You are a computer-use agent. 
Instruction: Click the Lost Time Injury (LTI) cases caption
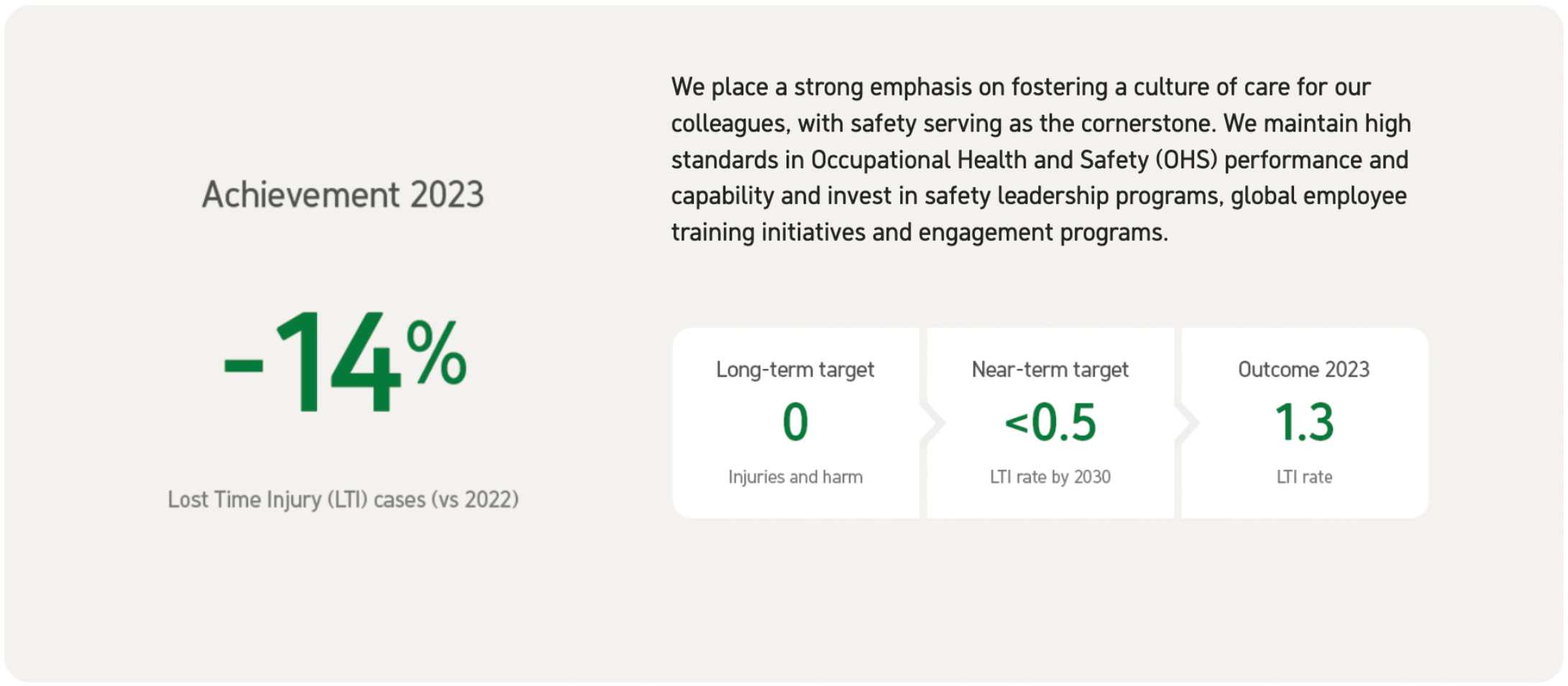343,499
